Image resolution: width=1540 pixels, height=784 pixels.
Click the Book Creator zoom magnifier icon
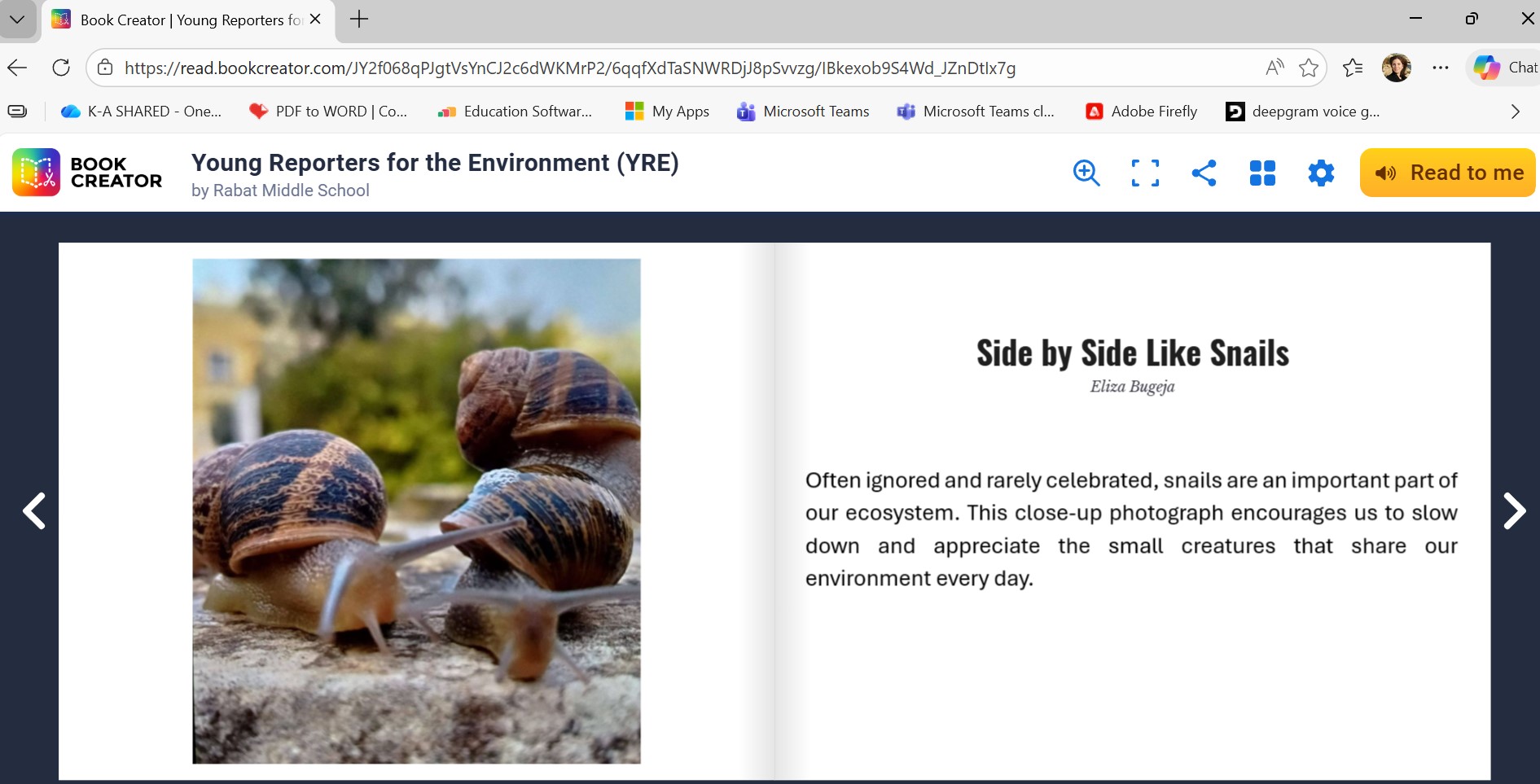[x=1086, y=173]
